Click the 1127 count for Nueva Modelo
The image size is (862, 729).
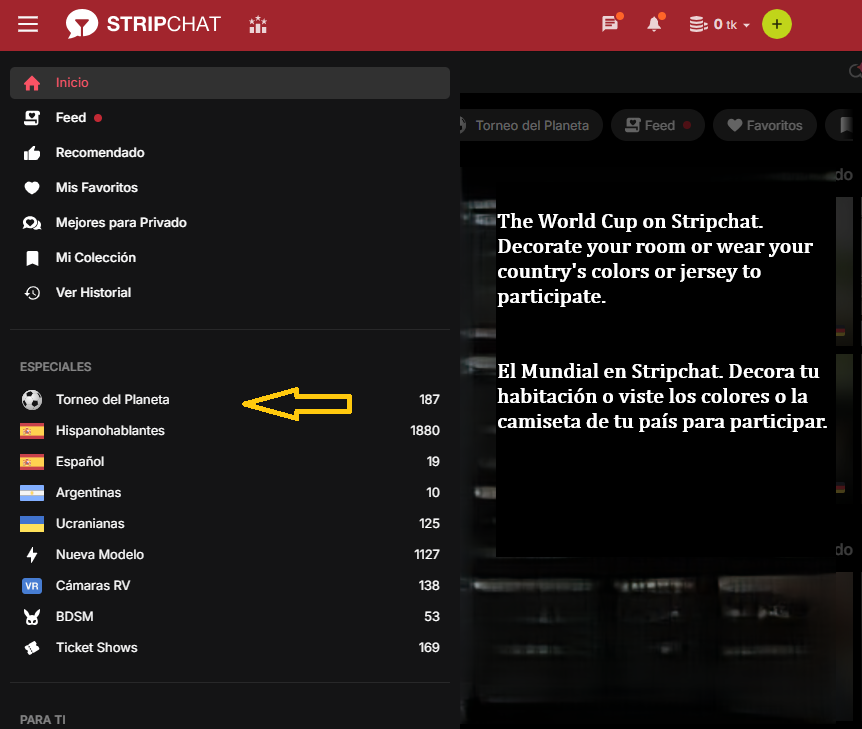(x=427, y=555)
